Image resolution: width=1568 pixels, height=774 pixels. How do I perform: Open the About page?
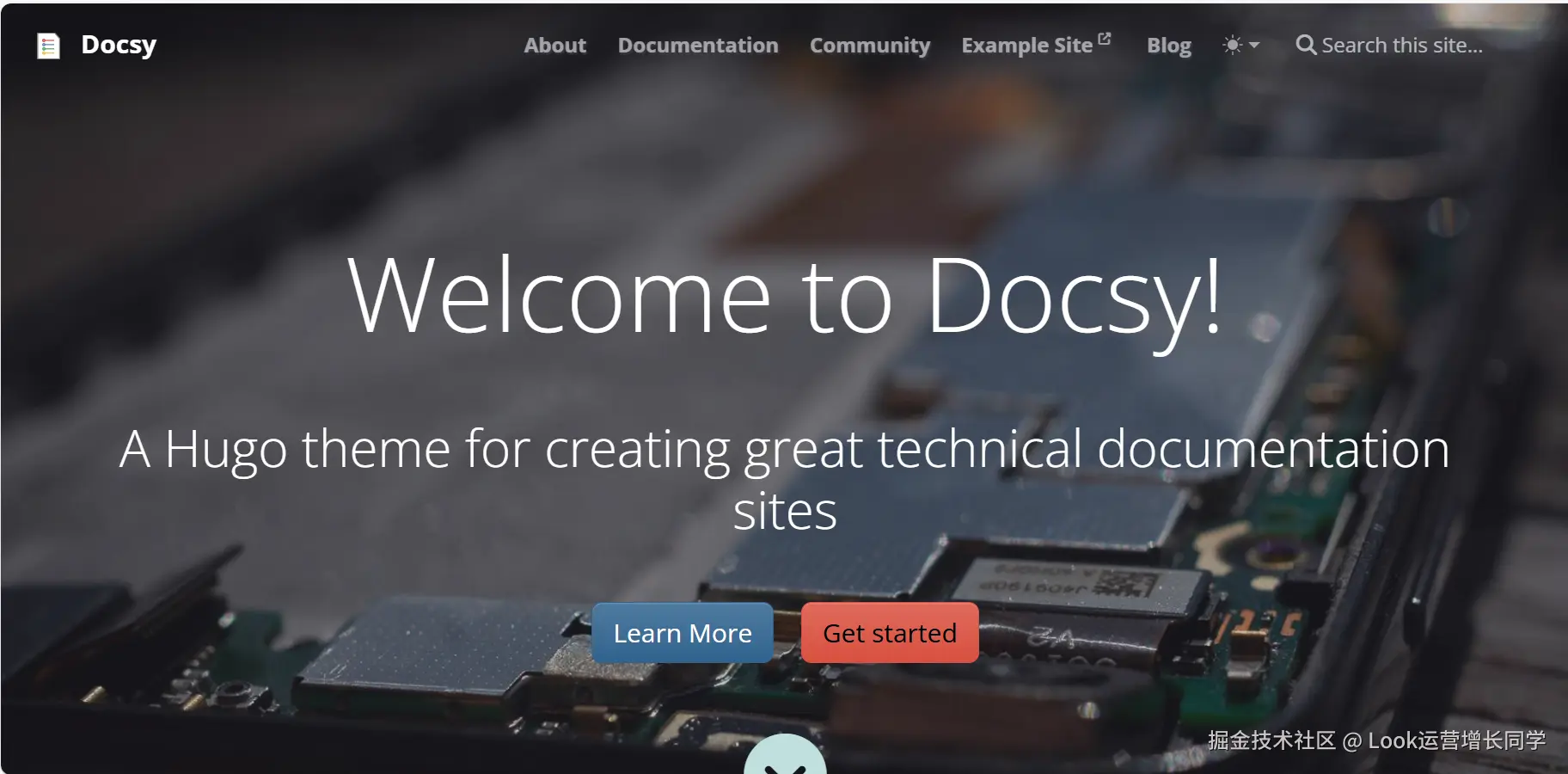[555, 46]
